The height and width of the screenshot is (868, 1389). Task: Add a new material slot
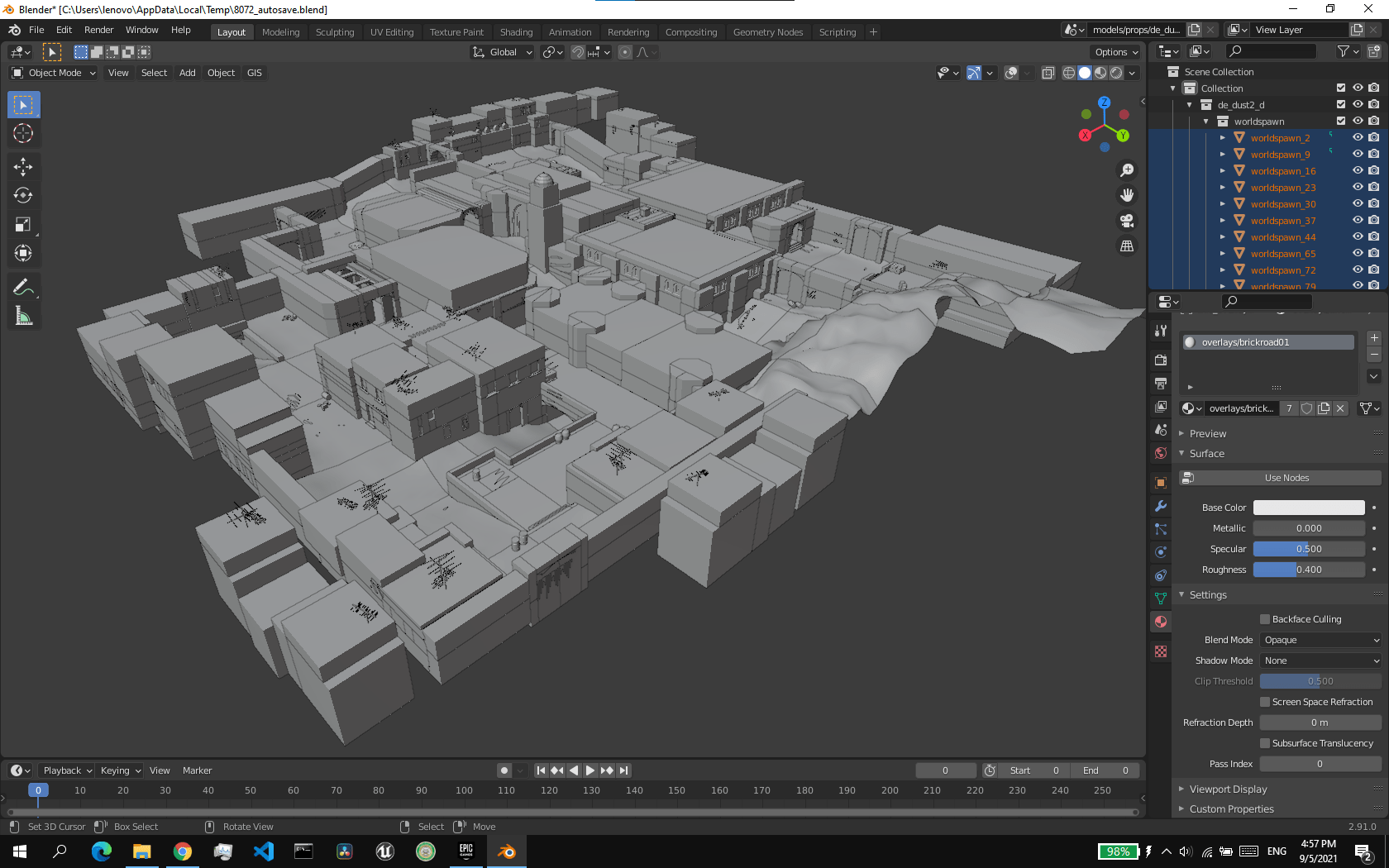[x=1373, y=337]
